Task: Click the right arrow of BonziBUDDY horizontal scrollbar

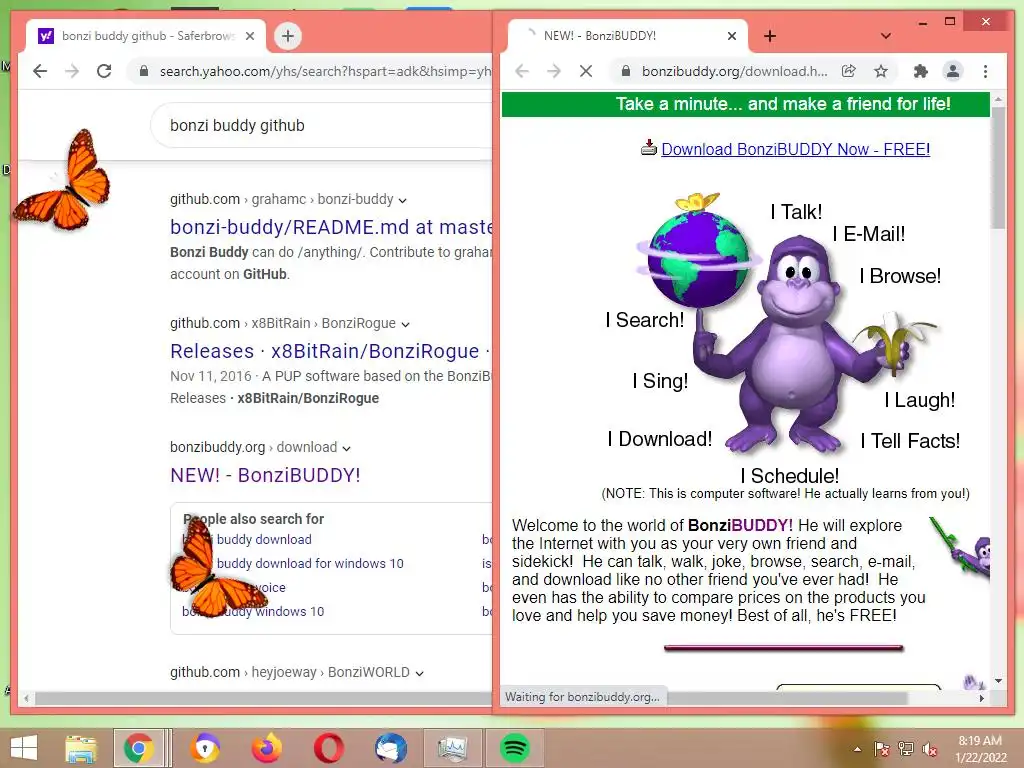Action: click(982, 698)
